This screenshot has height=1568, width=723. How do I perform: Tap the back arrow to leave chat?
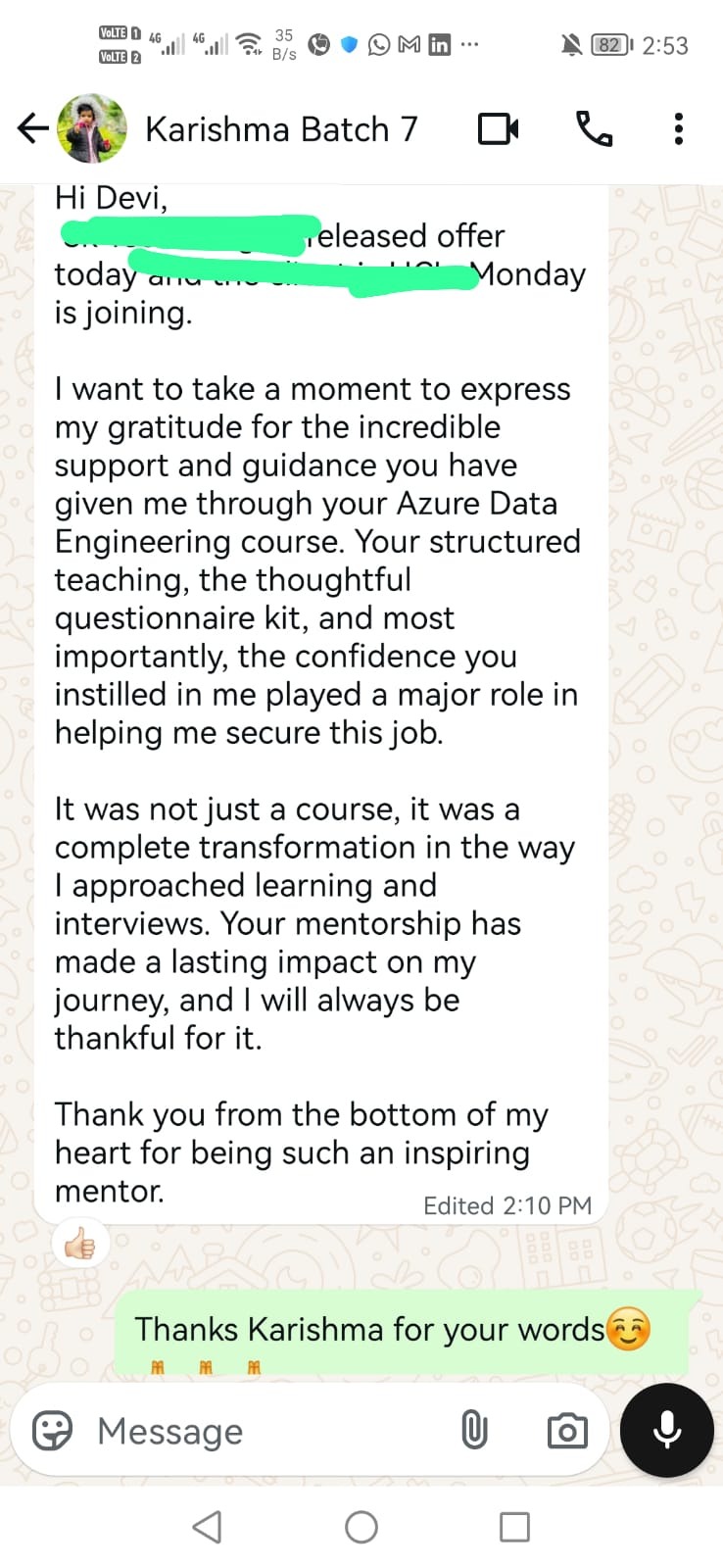pos(32,128)
